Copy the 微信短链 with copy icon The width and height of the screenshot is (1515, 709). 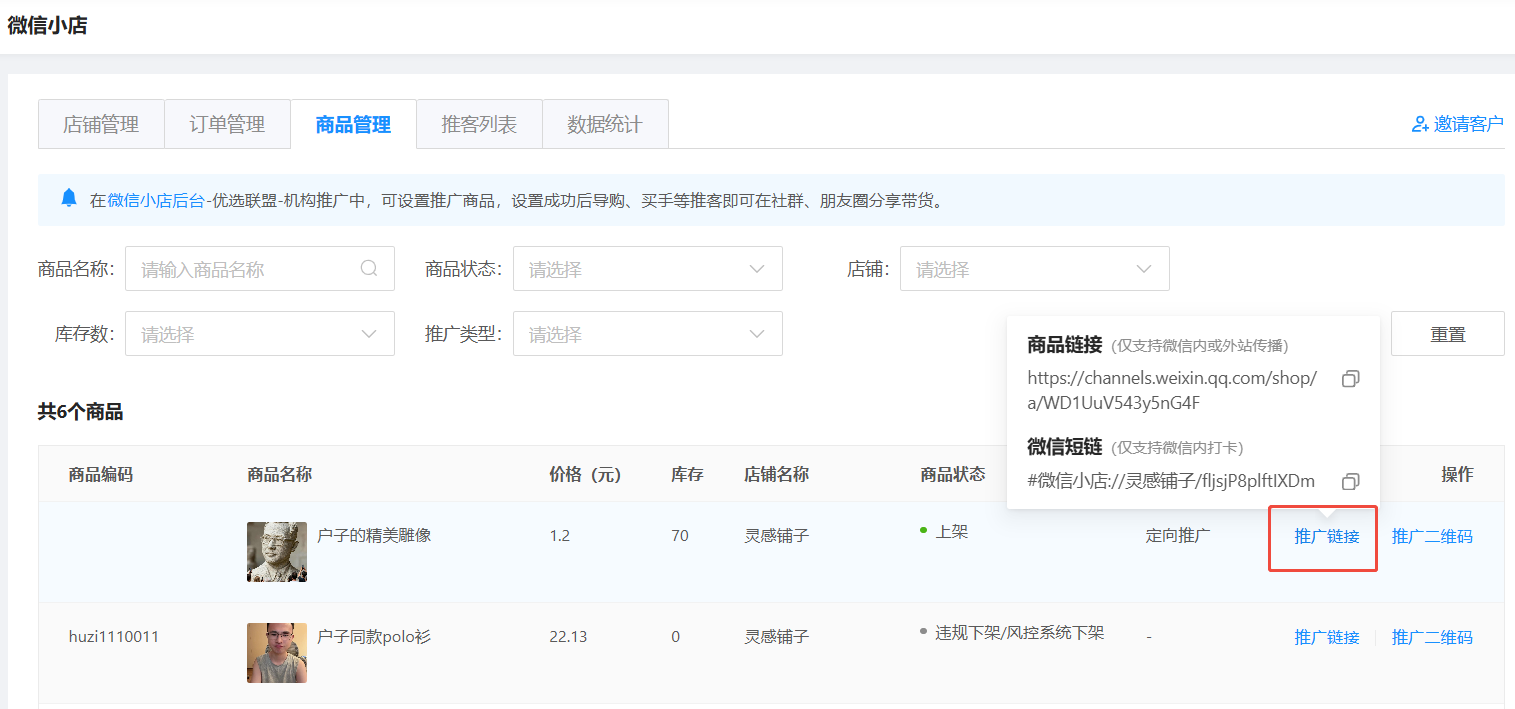[x=1350, y=482]
